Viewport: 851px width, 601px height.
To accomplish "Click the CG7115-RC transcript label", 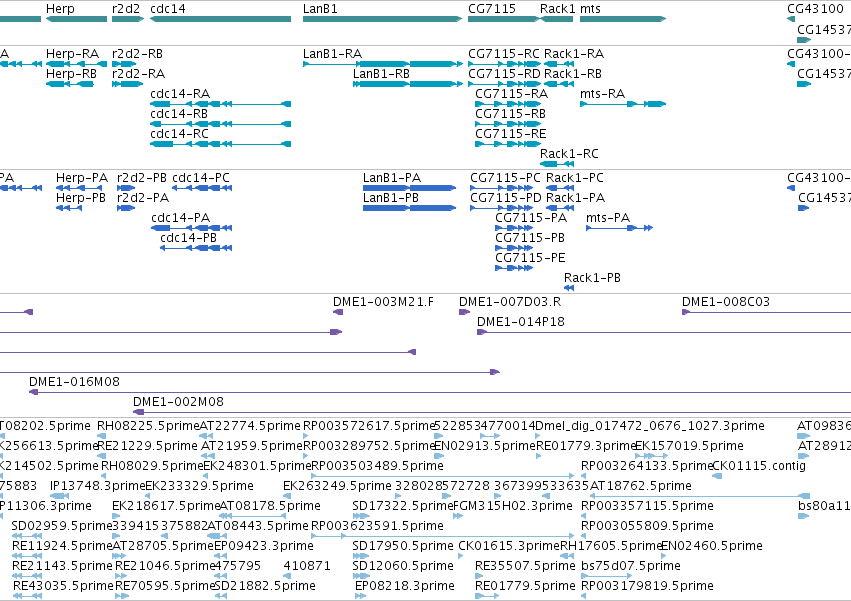I will click(x=504, y=54).
